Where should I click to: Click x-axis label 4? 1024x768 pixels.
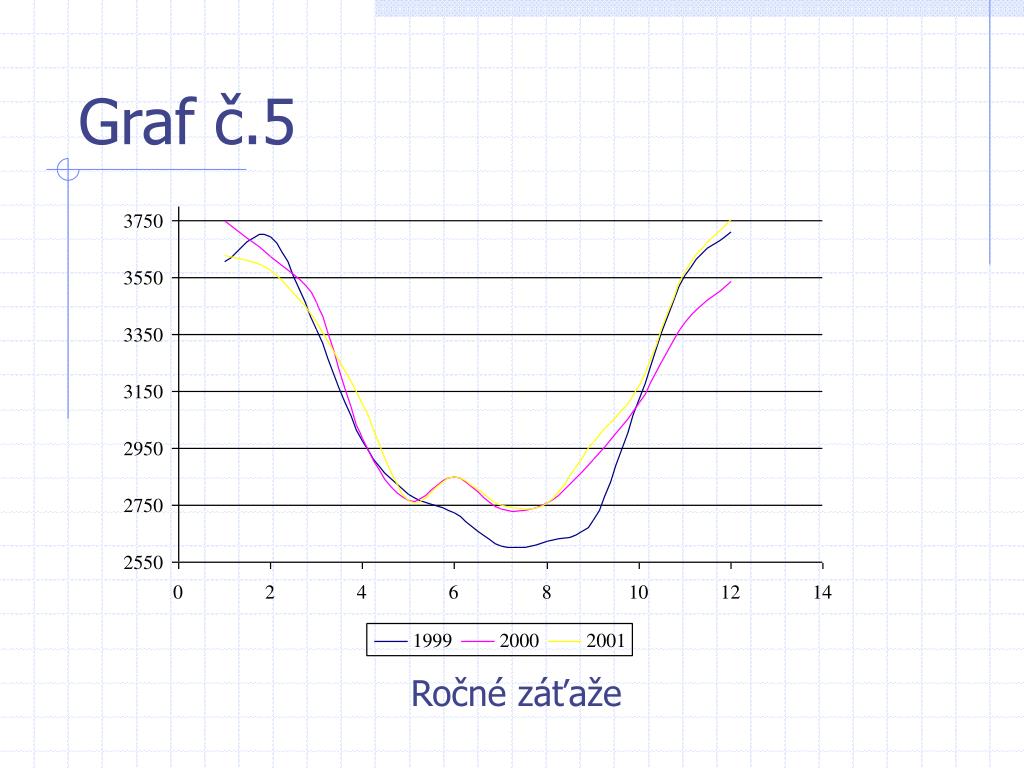[362, 592]
